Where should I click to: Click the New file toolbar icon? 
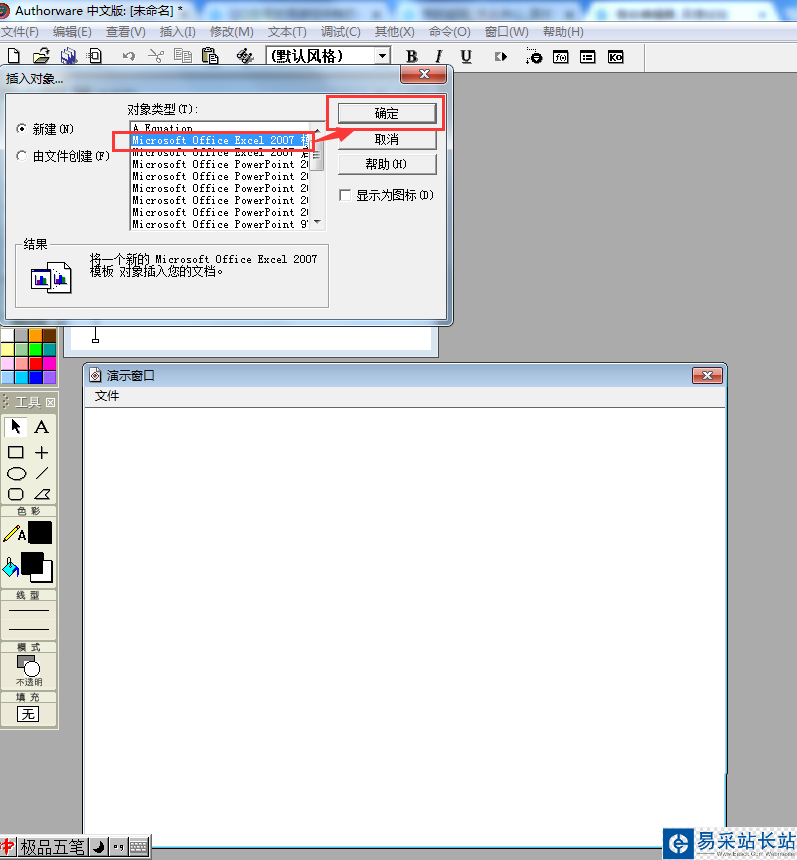(x=14, y=56)
